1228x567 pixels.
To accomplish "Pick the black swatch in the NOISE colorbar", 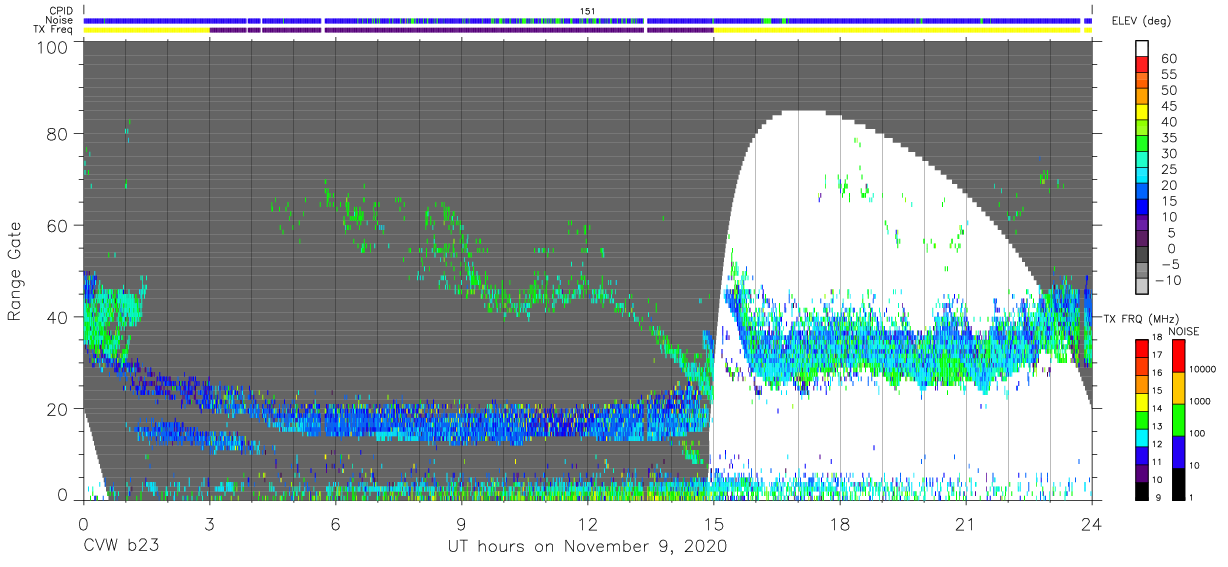I will pyautogui.click(x=1177, y=482).
